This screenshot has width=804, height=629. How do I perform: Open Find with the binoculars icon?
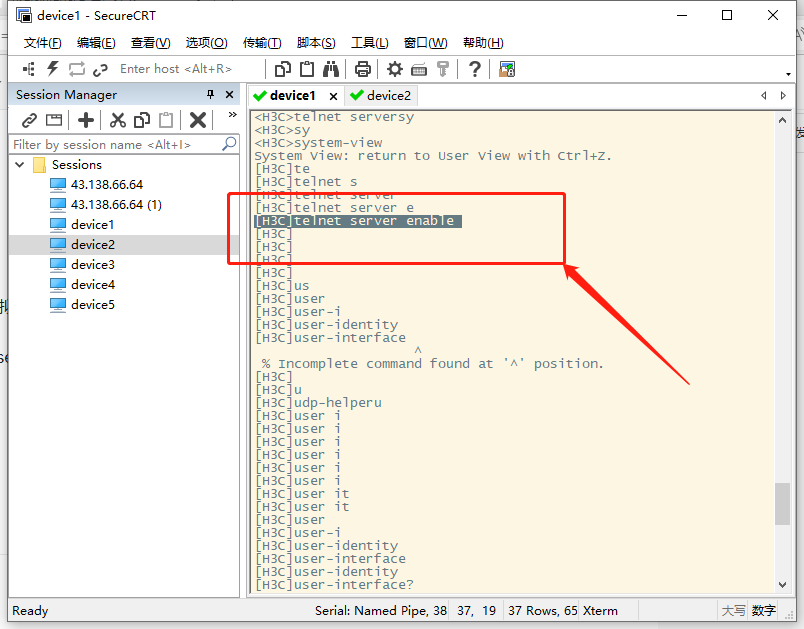click(331, 69)
